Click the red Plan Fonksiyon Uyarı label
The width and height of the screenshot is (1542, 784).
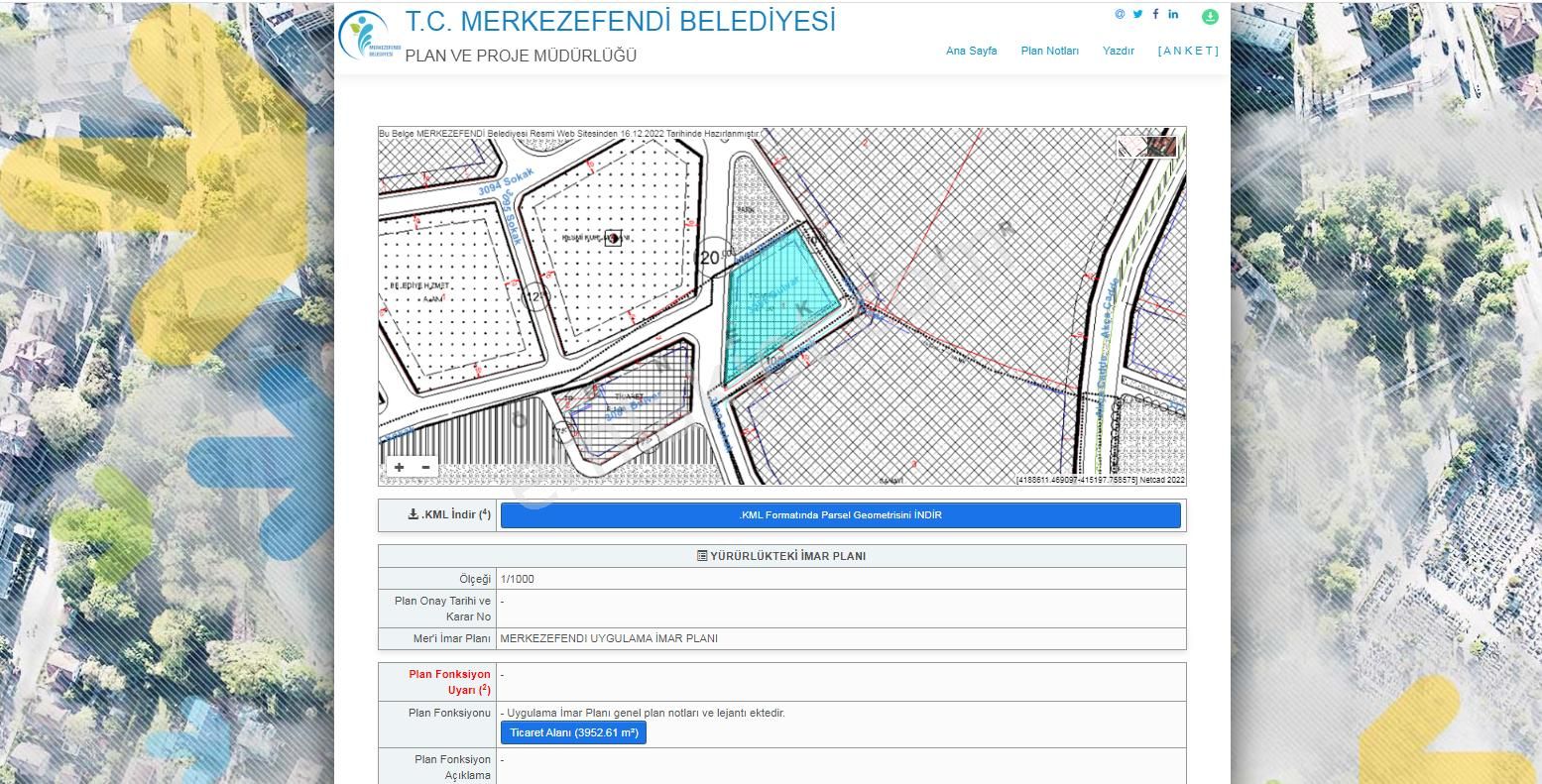[449, 682]
